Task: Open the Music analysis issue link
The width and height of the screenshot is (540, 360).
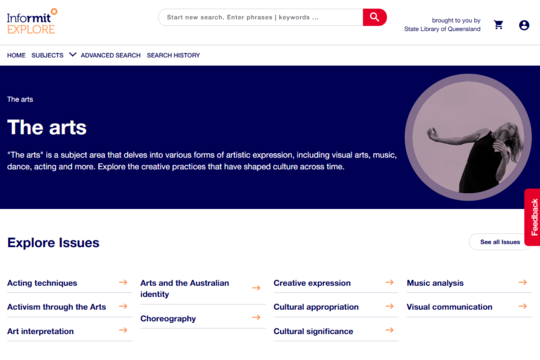Action: pos(435,283)
